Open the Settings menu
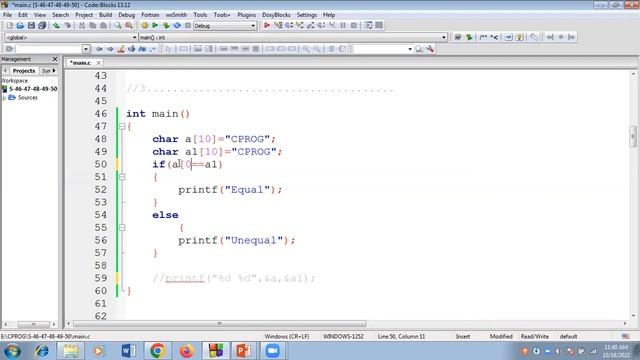The height and width of the screenshot is (360, 640). click(307, 15)
